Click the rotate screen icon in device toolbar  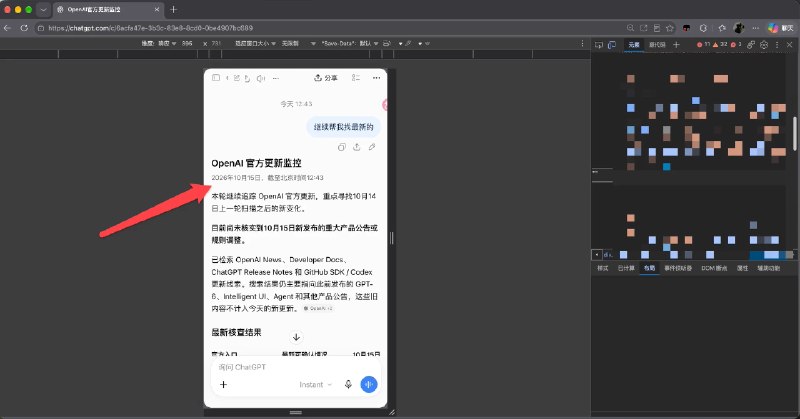click(x=387, y=43)
